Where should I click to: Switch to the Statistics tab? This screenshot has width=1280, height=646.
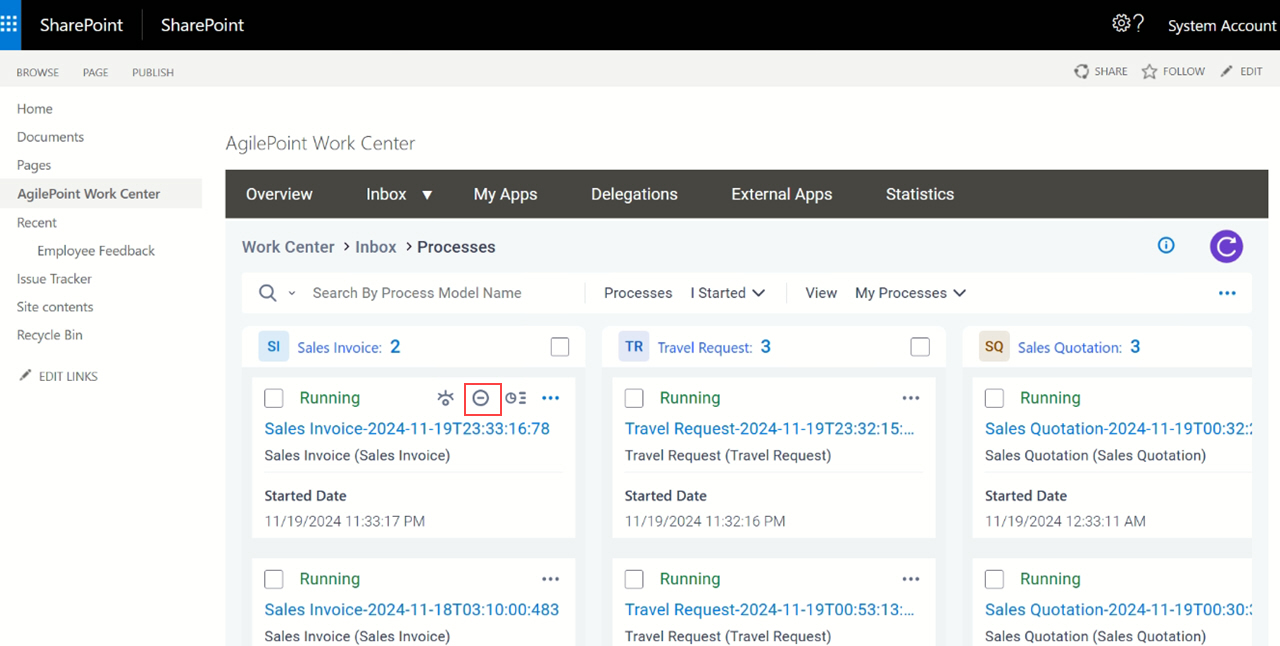pyautogui.click(x=920, y=194)
